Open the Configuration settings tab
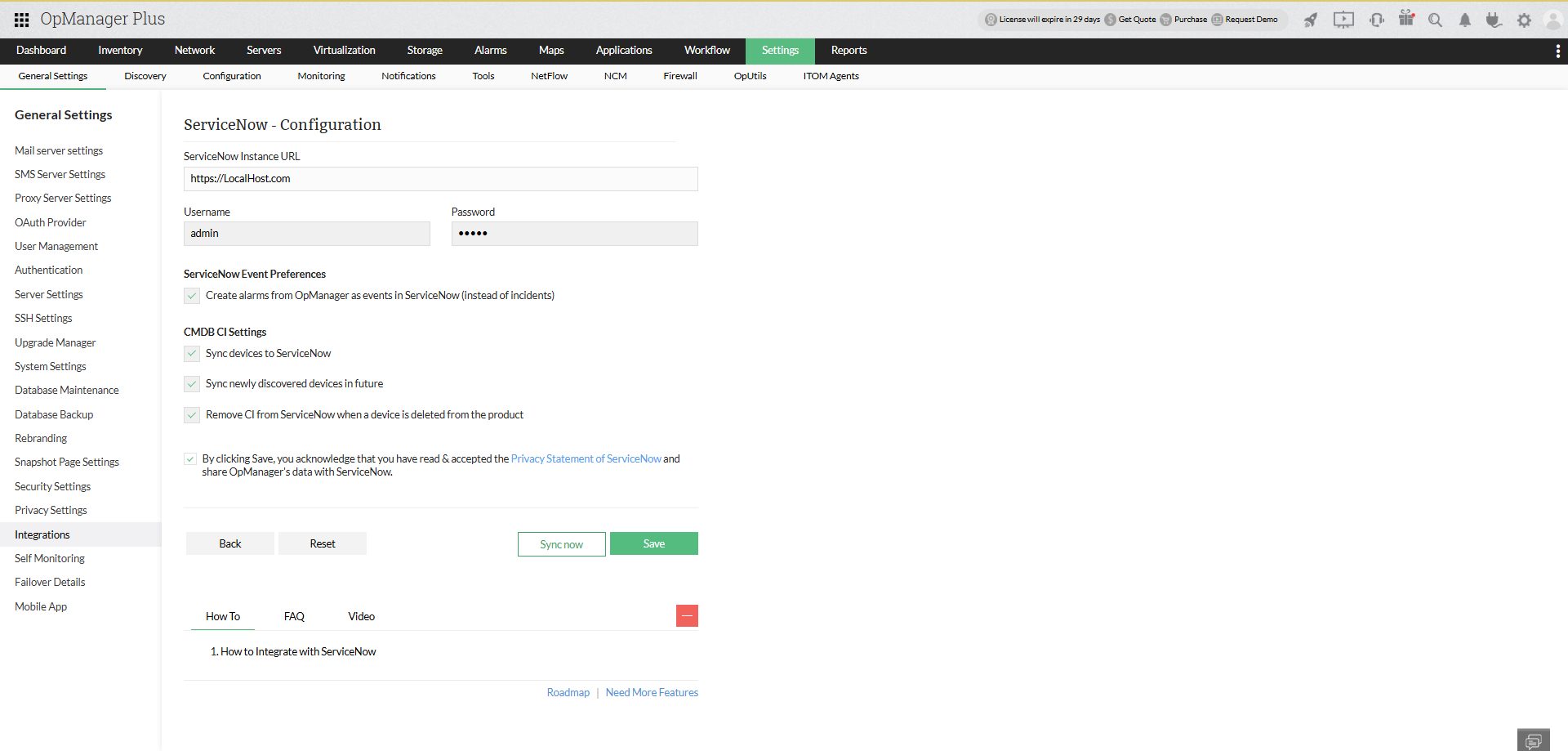Image resolution: width=1568 pixels, height=751 pixels. point(232,76)
